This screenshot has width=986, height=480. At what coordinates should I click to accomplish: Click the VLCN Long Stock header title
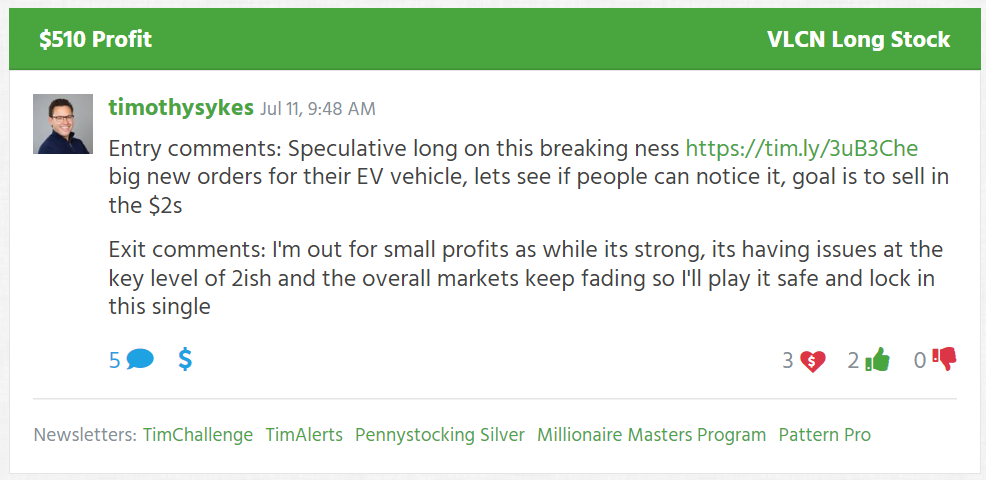(858, 40)
